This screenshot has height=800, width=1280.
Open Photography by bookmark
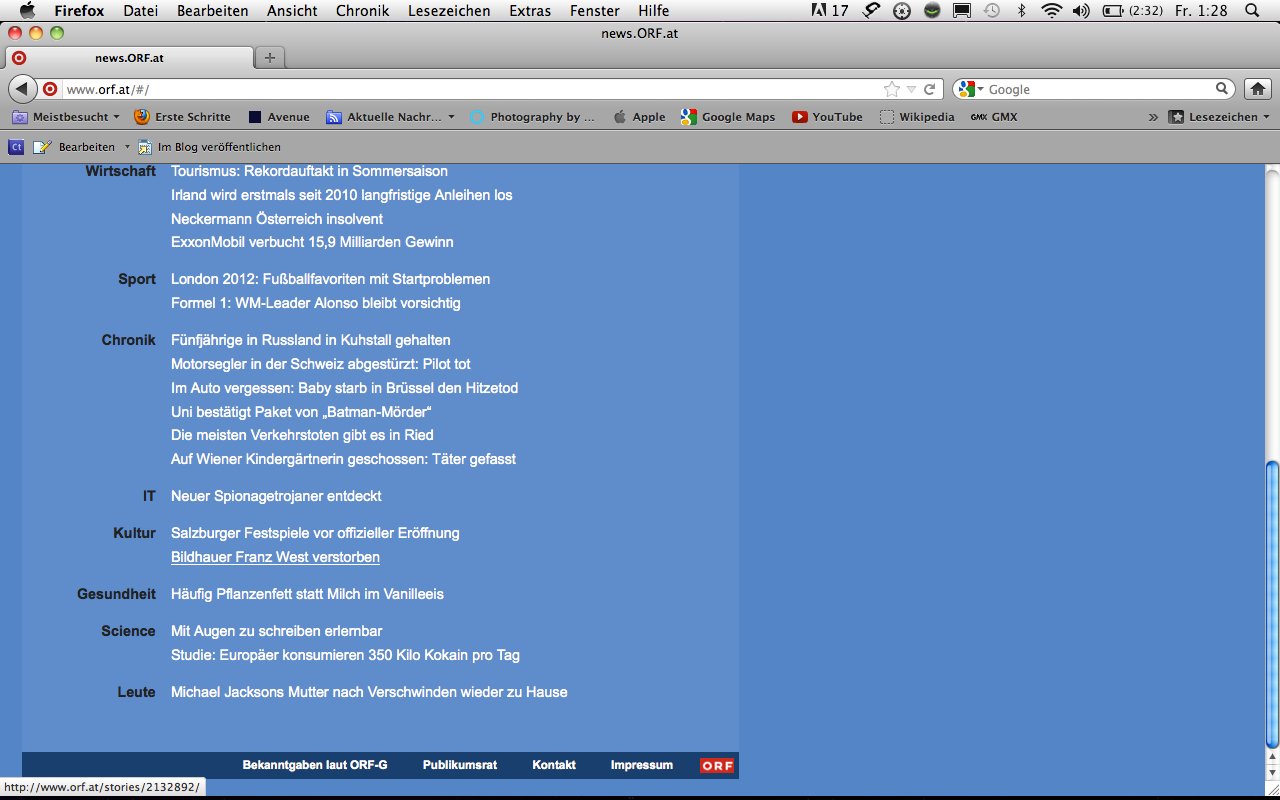tap(533, 117)
